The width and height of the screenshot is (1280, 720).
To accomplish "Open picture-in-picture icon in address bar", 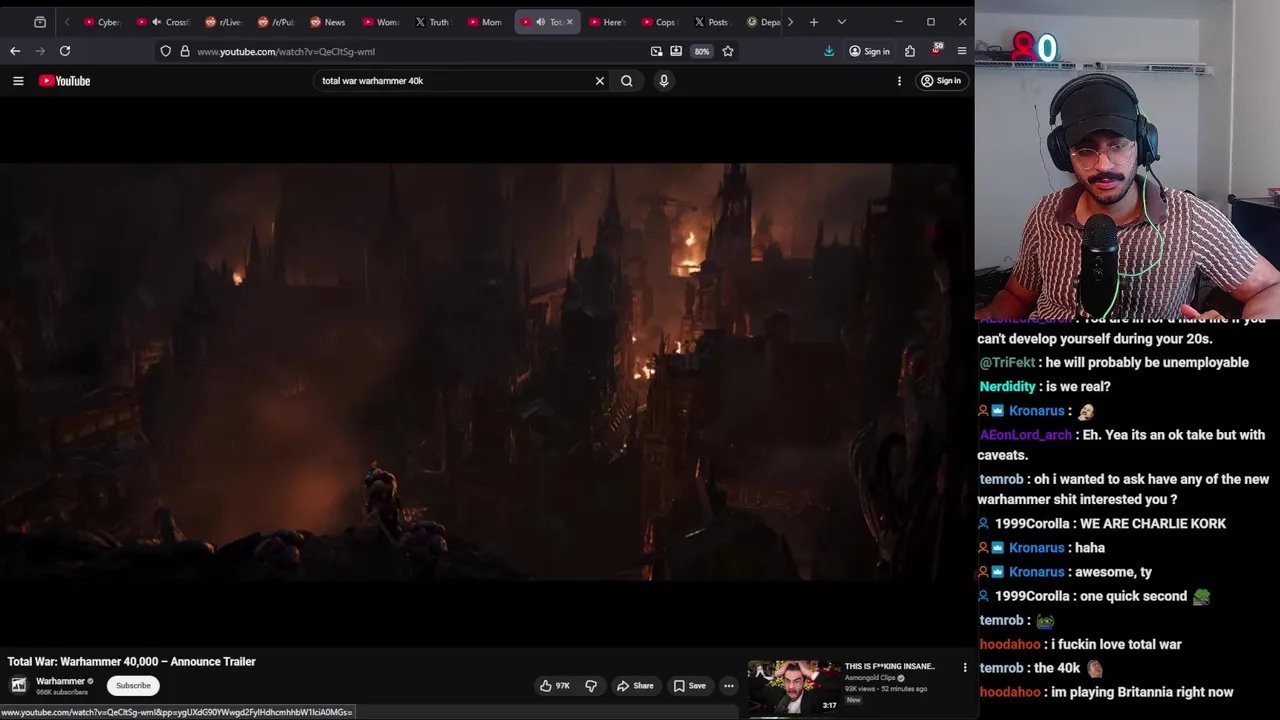I will (657, 51).
